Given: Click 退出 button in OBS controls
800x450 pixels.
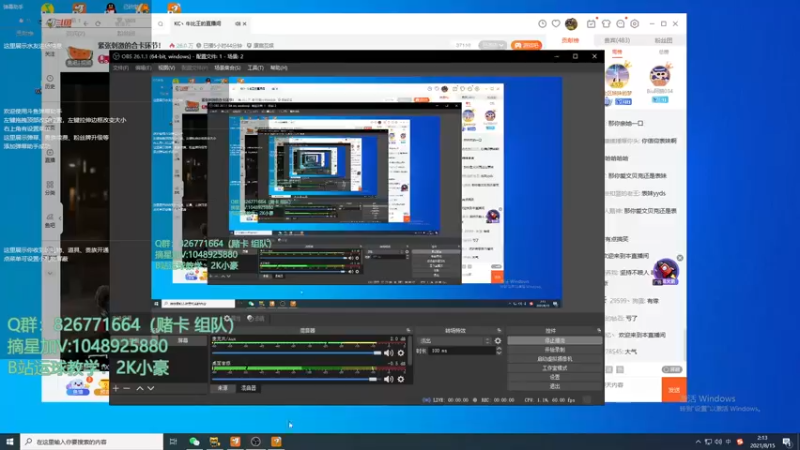Looking at the screenshot, I should (555, 386).
